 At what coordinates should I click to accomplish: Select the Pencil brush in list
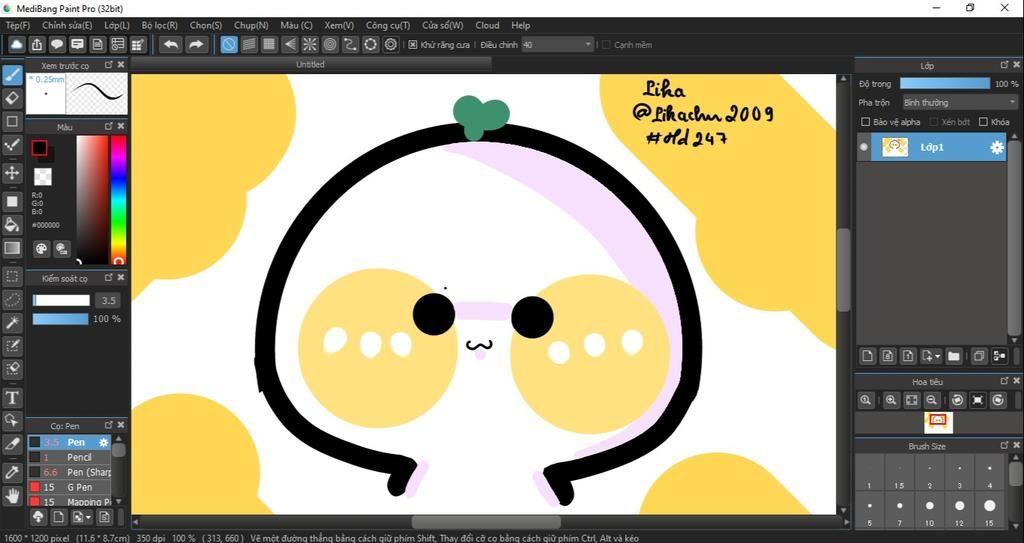pyautogui.click(x=79, y=457)
